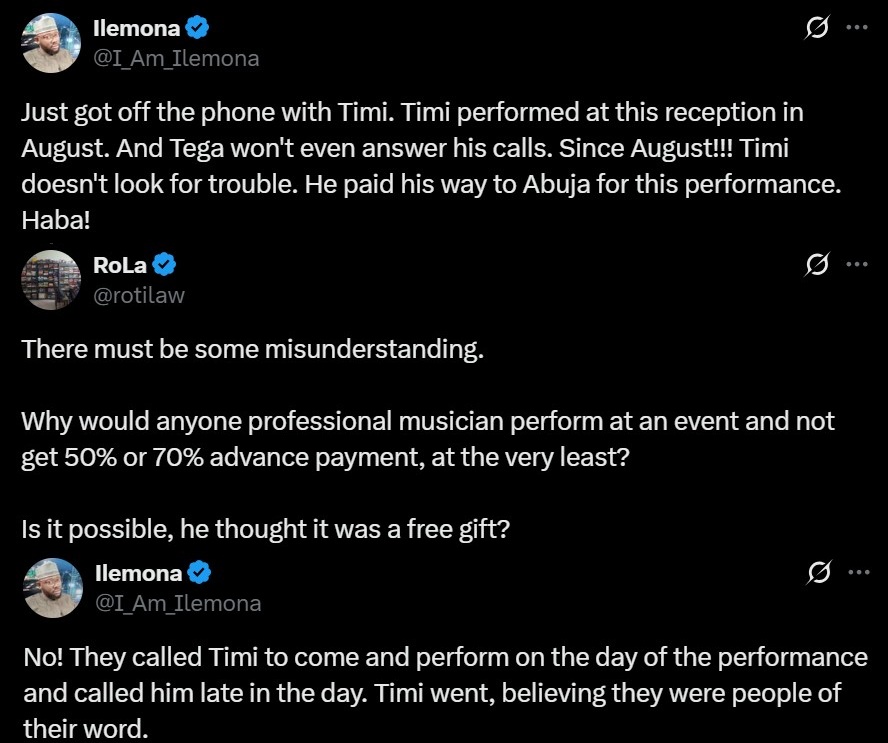
Task: Click Grok icon on the 'No! They called Timi' reply
Action: 817,572
